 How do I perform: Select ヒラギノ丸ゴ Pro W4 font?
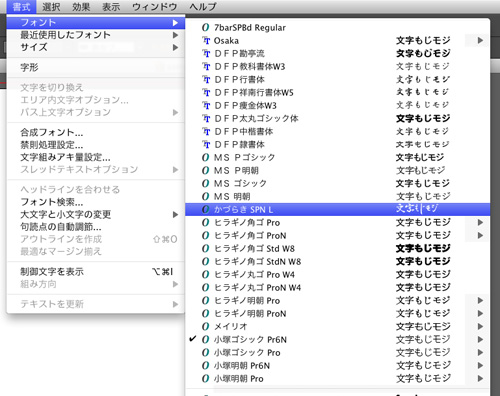337,274
